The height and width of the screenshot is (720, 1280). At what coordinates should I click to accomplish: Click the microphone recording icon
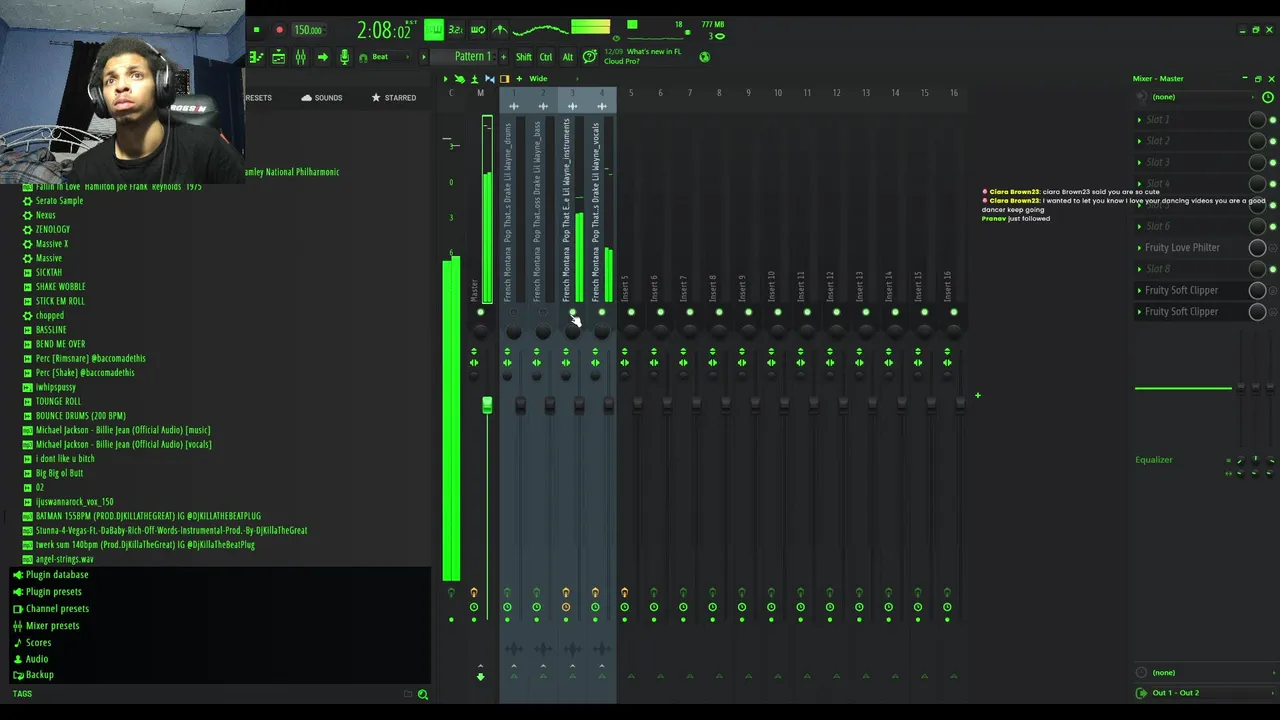(344, 58)
